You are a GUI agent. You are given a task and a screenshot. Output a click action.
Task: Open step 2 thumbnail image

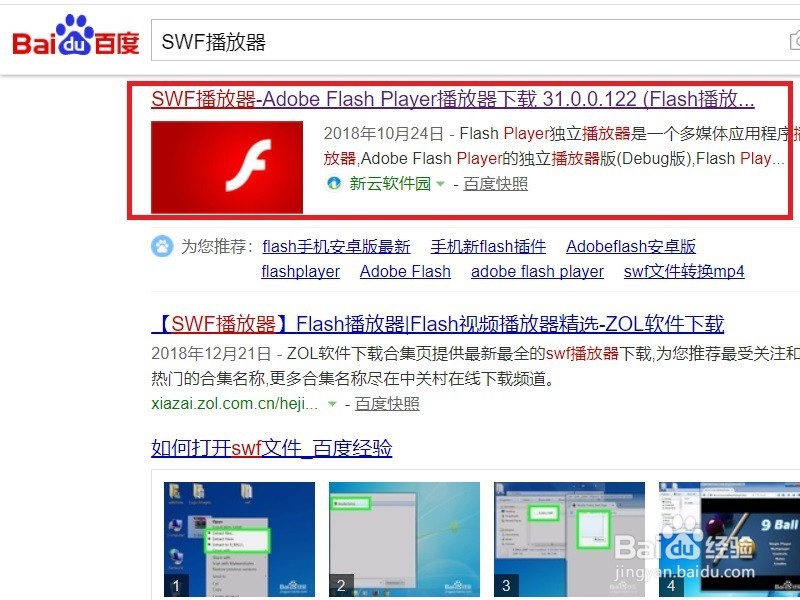pyautogui.click(x=405, y=539)
